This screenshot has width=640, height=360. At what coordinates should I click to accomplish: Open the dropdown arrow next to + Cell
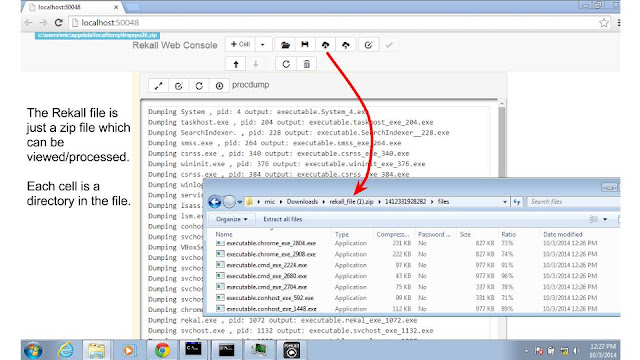(263, 44)
